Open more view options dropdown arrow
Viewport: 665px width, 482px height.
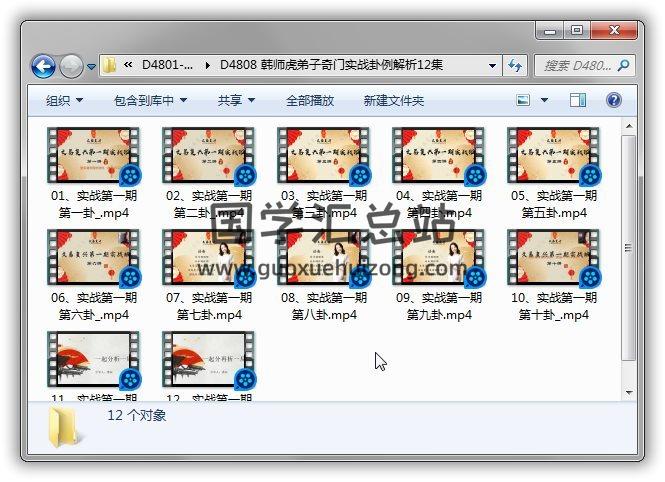click(x=544, y=100)
